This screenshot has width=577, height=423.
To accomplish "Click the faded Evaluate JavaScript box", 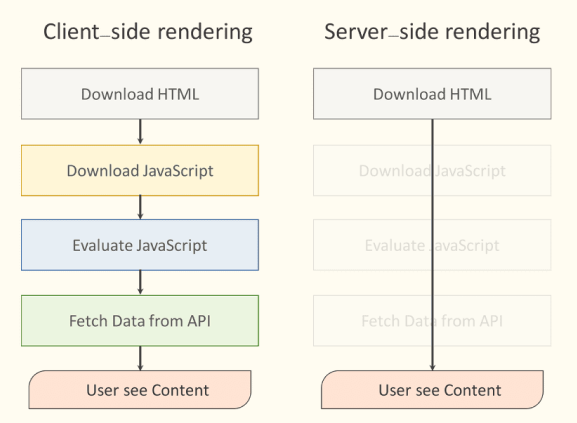I will pos(432,245).
